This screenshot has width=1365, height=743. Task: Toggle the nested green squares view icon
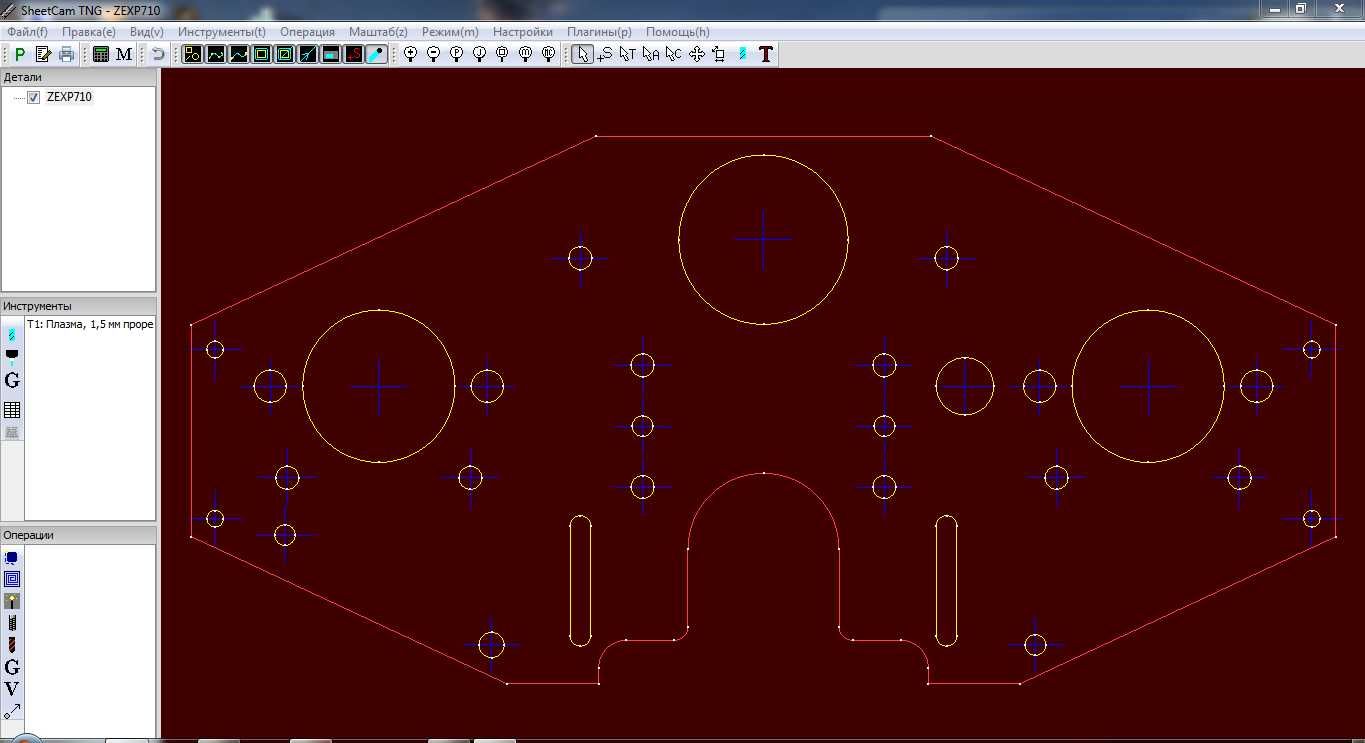tap(285, 54)
